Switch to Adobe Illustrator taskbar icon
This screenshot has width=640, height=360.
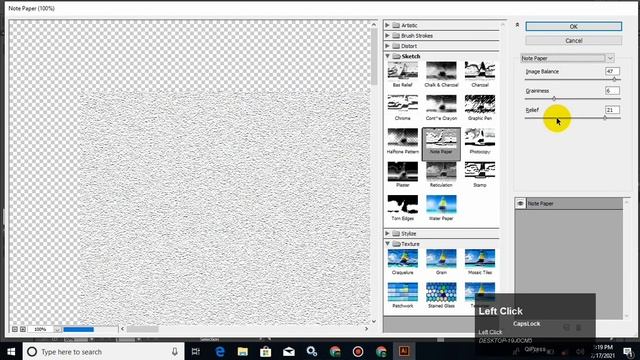(x=404, y=351)
